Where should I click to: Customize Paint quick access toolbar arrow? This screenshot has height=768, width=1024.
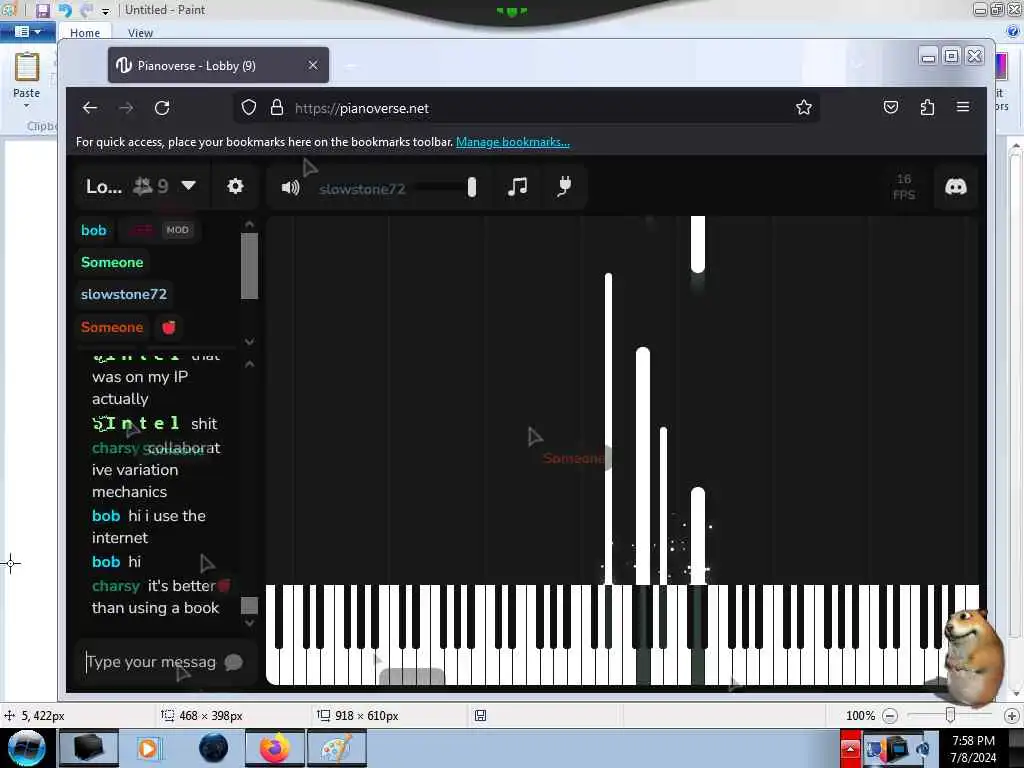105,11
